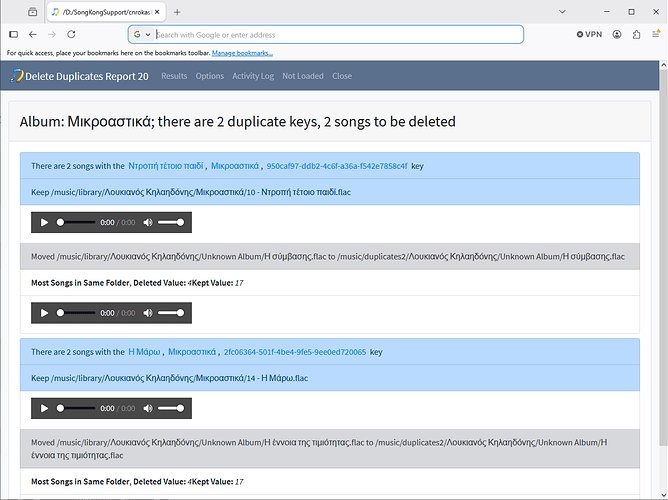This screenshot has height=500, width=668.
Task: Go forward to next page
Action: (52, 34)
